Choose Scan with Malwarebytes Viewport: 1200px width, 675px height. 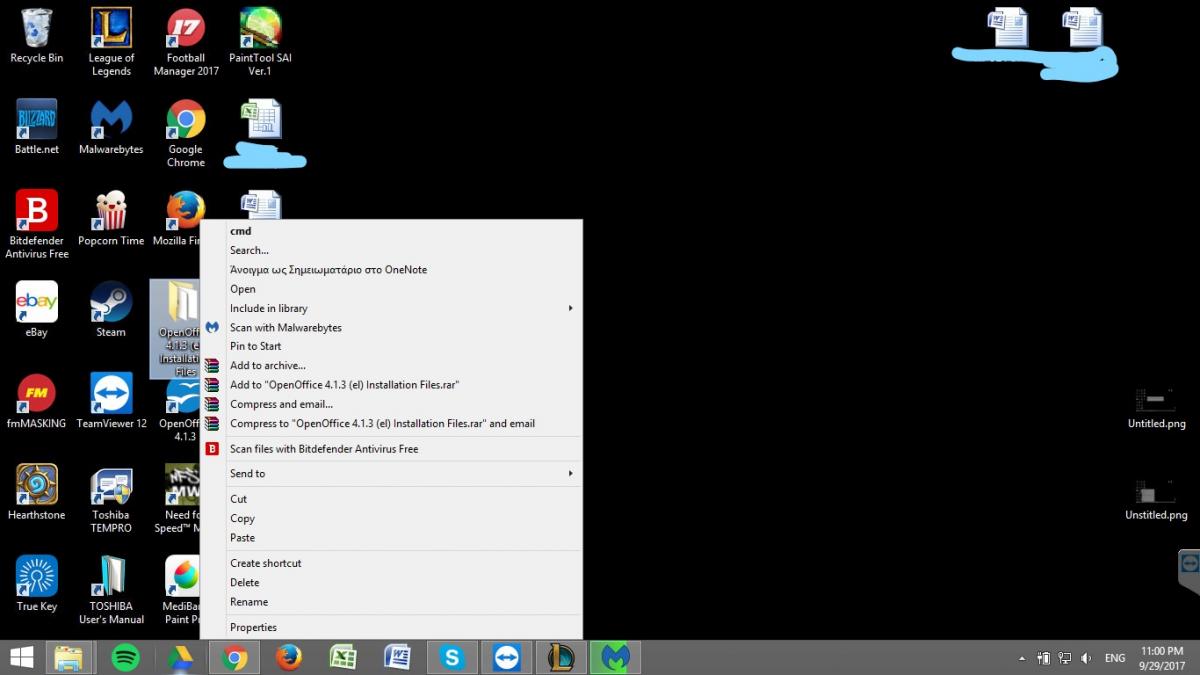pos(391,327)
